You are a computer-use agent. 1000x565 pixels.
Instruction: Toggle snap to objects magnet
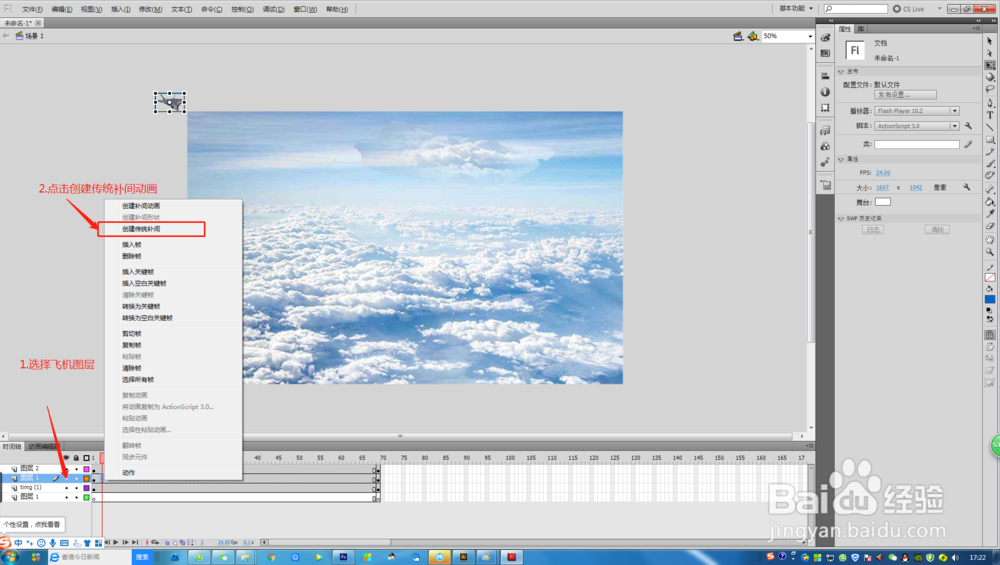[990, 335]
